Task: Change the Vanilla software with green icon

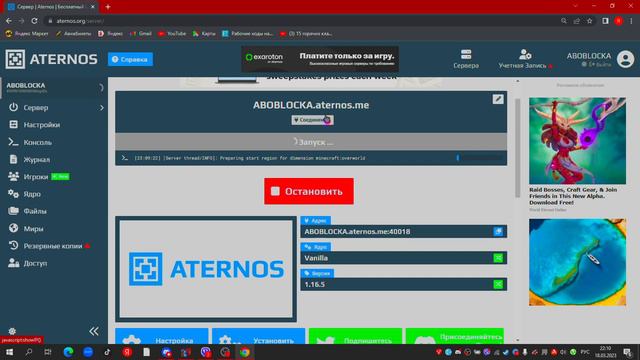Action: (x=498, y=258)
